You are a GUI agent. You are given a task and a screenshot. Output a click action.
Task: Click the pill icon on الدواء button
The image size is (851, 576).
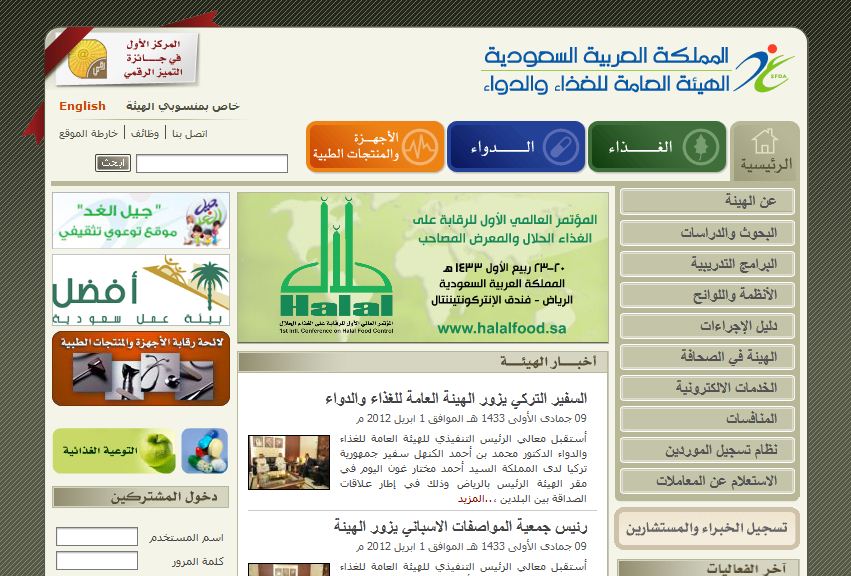[562, 147]
